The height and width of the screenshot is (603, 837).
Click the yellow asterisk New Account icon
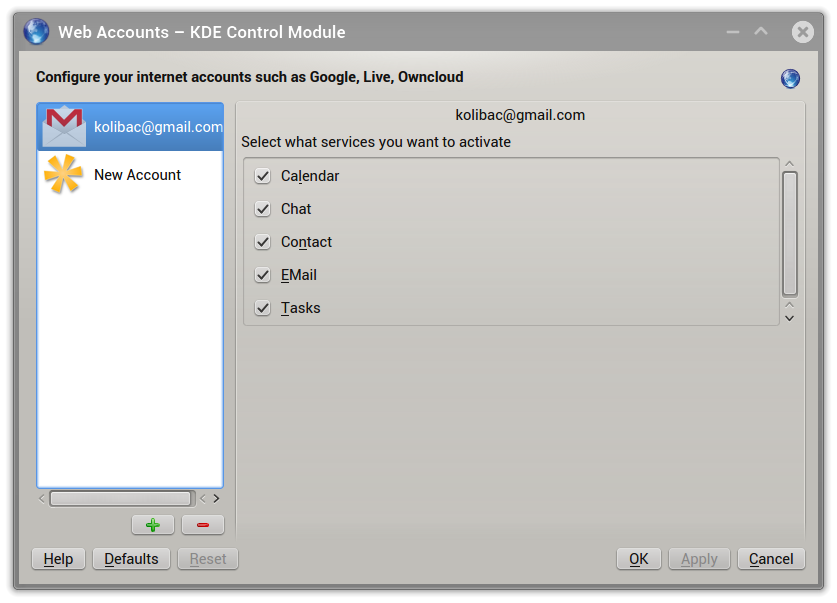coord(64,174)
